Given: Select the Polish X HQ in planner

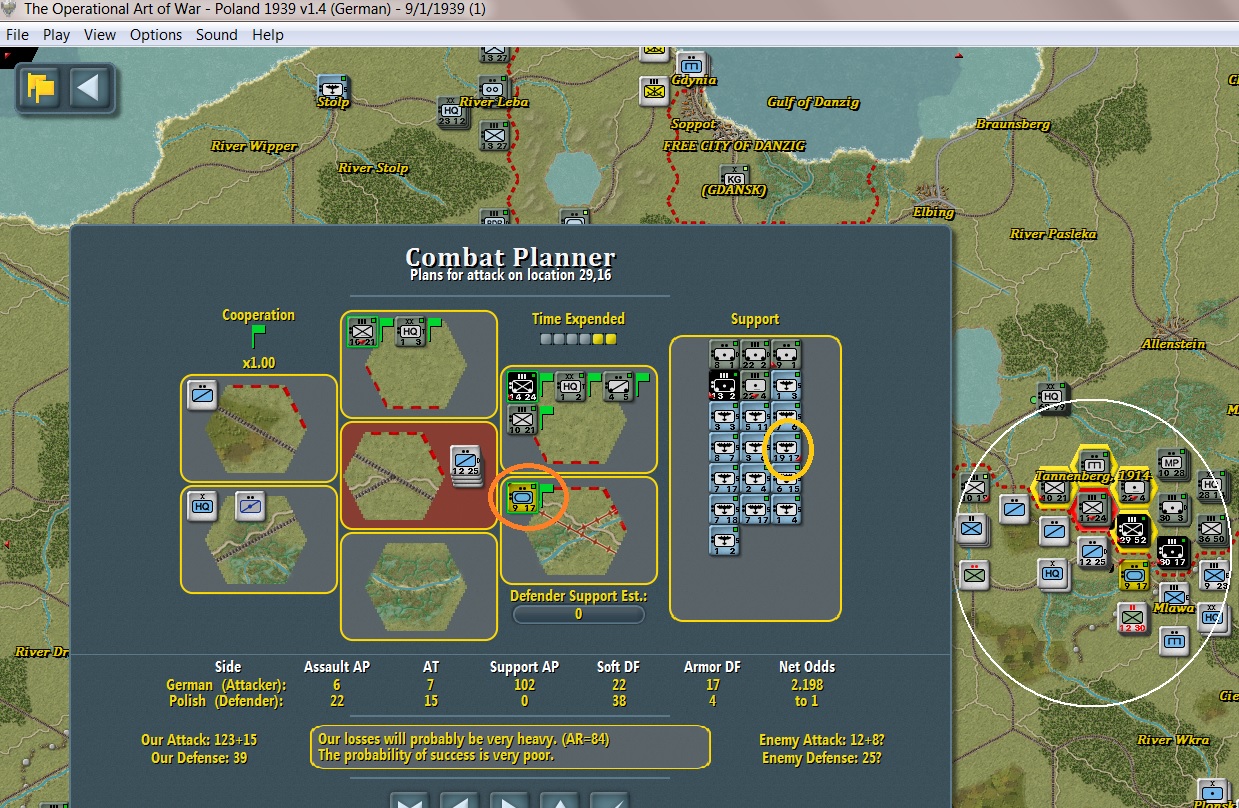Looking at the screenshot, I should 203,506.
